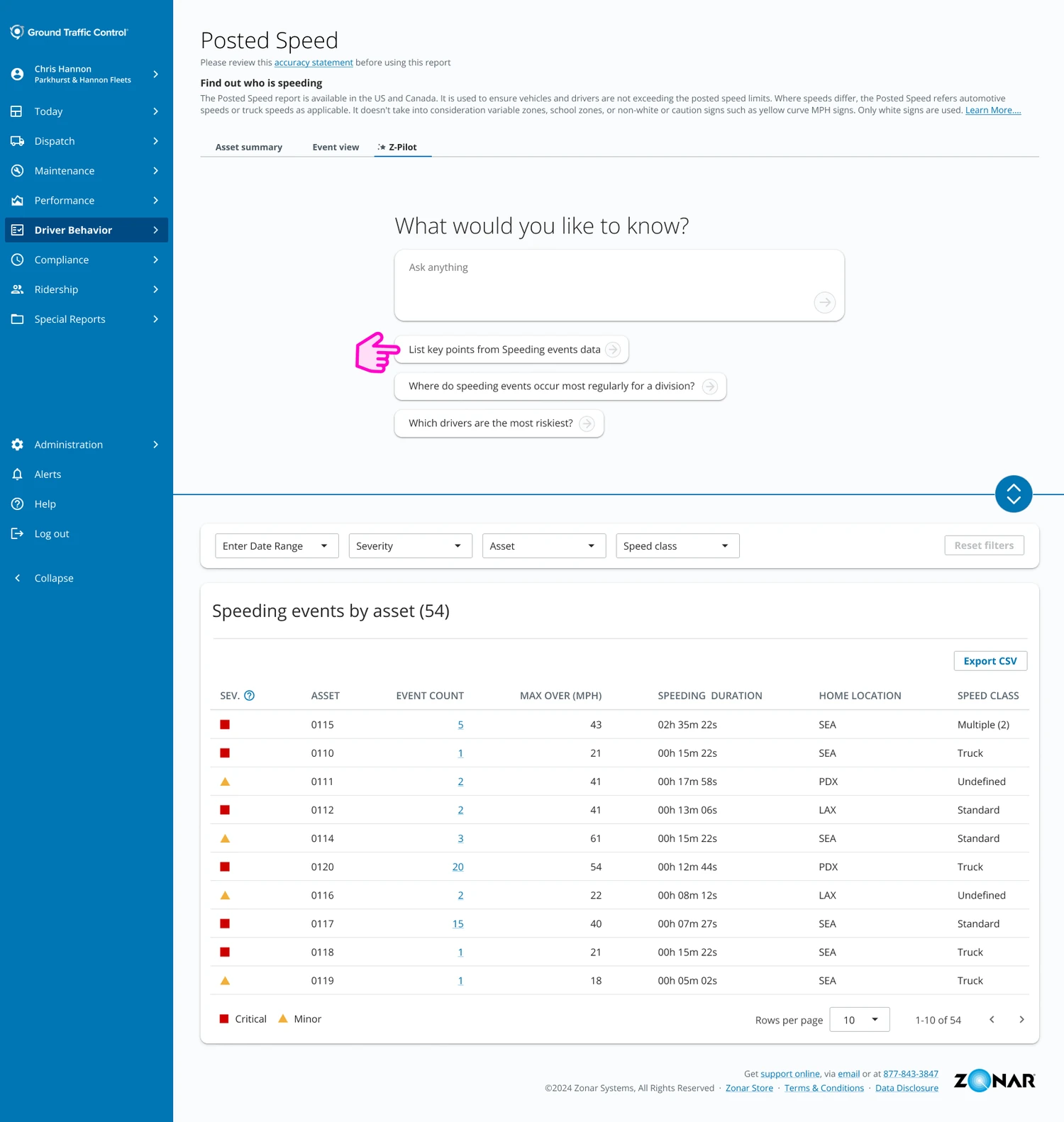Click the MAX OVER (MPH) column header
The width and height of the screenshot is (1064, 1122).
click(x=560, y=696)
